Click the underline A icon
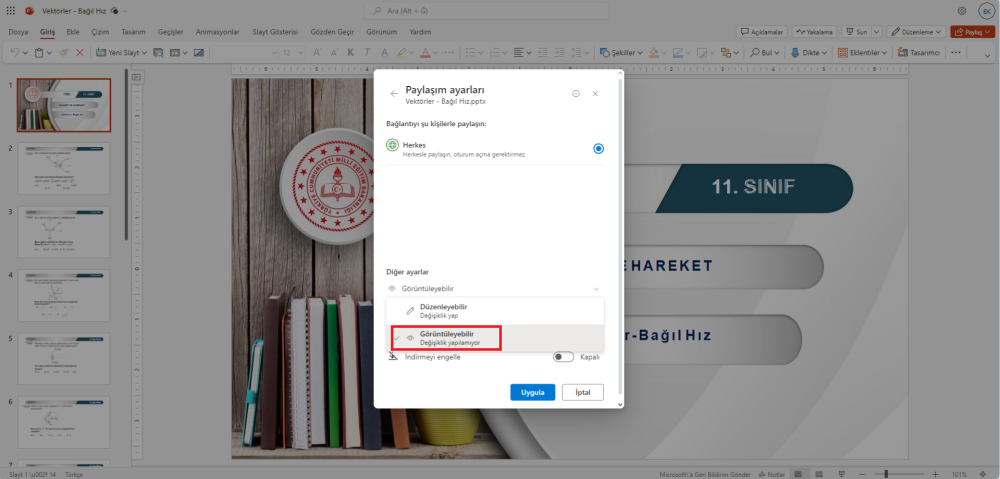The image size is (1000, 479). click(384, 52)
